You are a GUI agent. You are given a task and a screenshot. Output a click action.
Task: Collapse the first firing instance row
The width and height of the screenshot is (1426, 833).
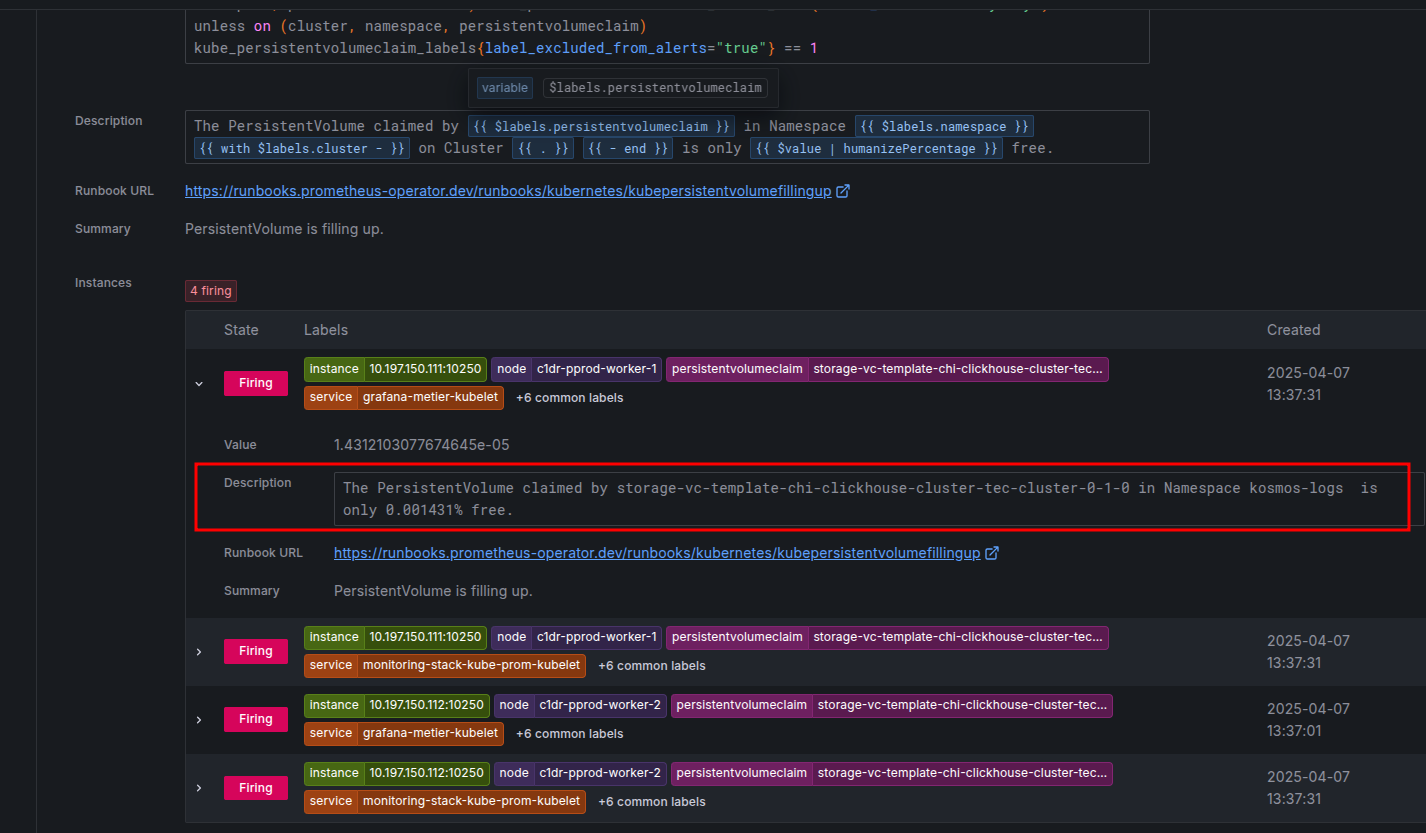click(x=199, y=383)
